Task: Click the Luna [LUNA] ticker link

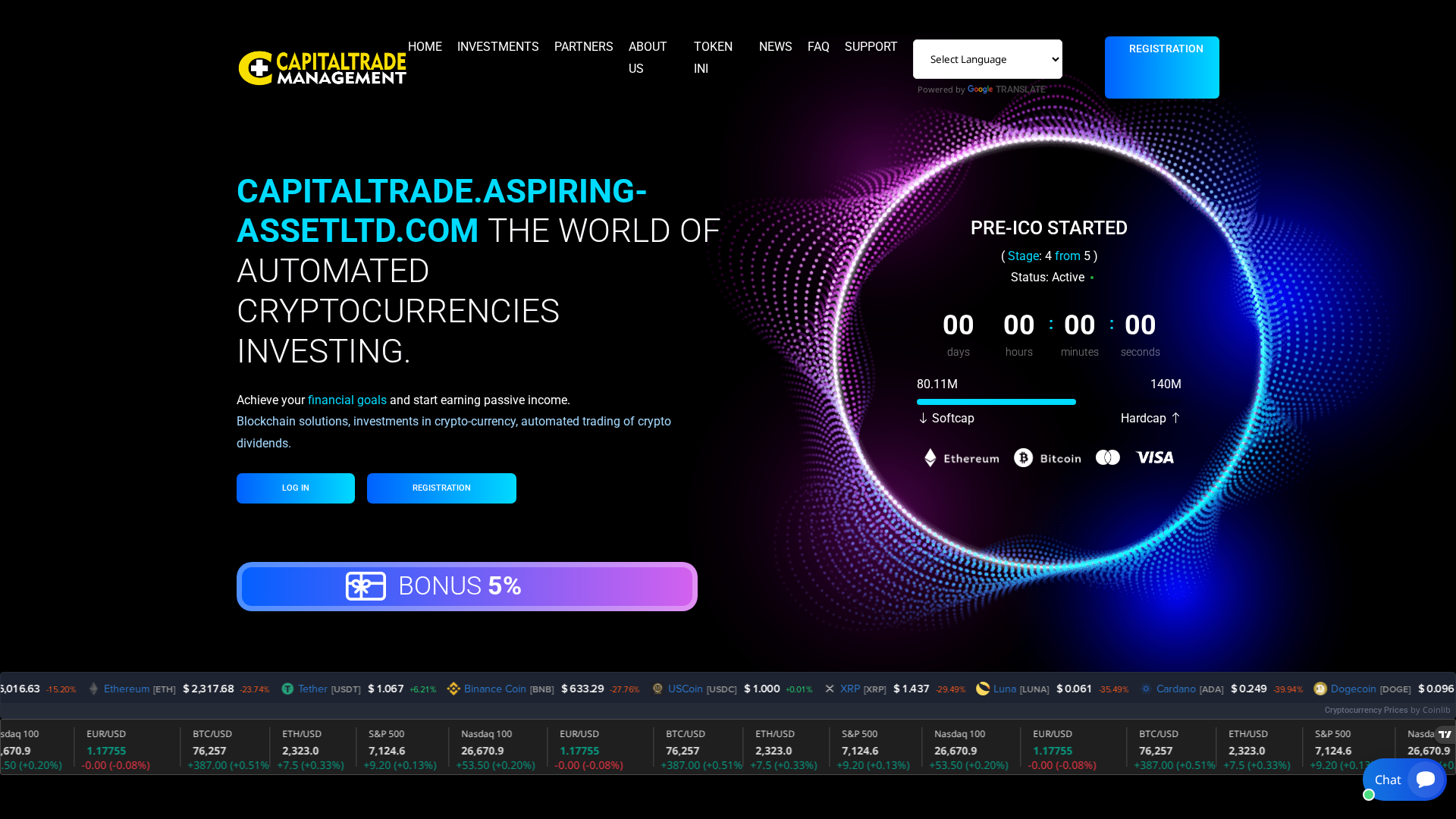Action: [1021, 689]
